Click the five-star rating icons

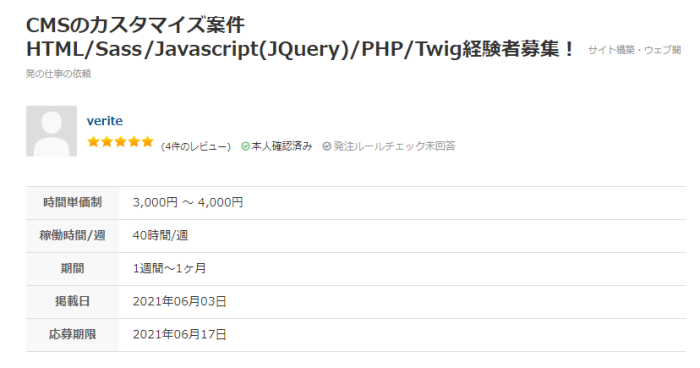click(120, 142)
